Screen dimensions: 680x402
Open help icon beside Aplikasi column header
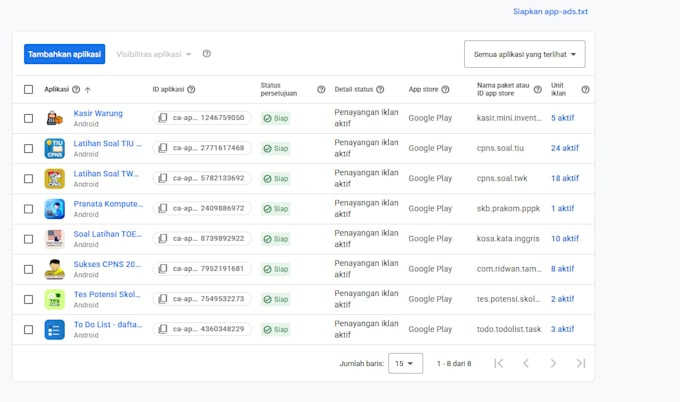[x=76, y=89]
